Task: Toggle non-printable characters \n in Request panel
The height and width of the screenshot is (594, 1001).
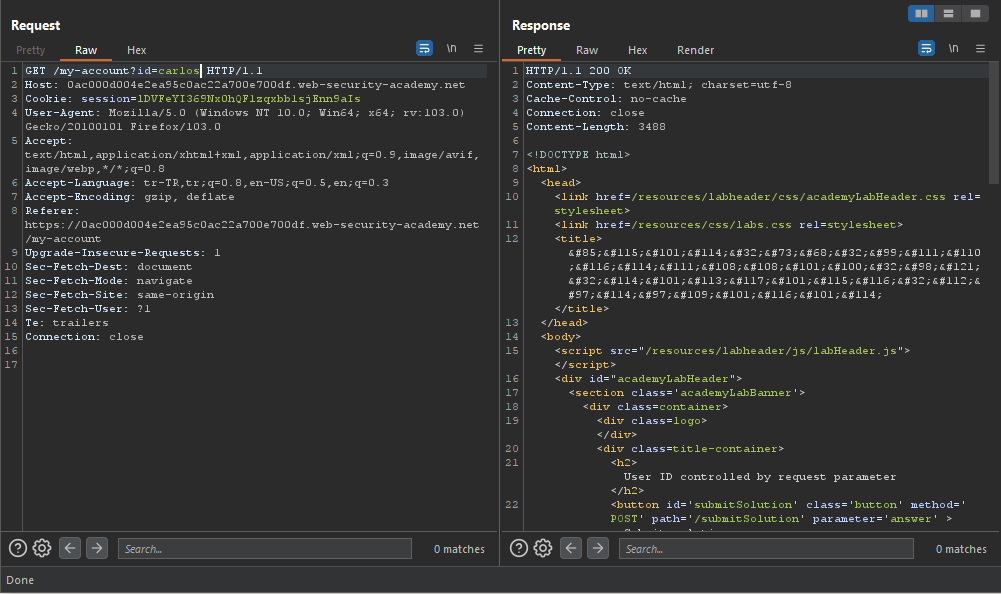Action: [451, 49]
